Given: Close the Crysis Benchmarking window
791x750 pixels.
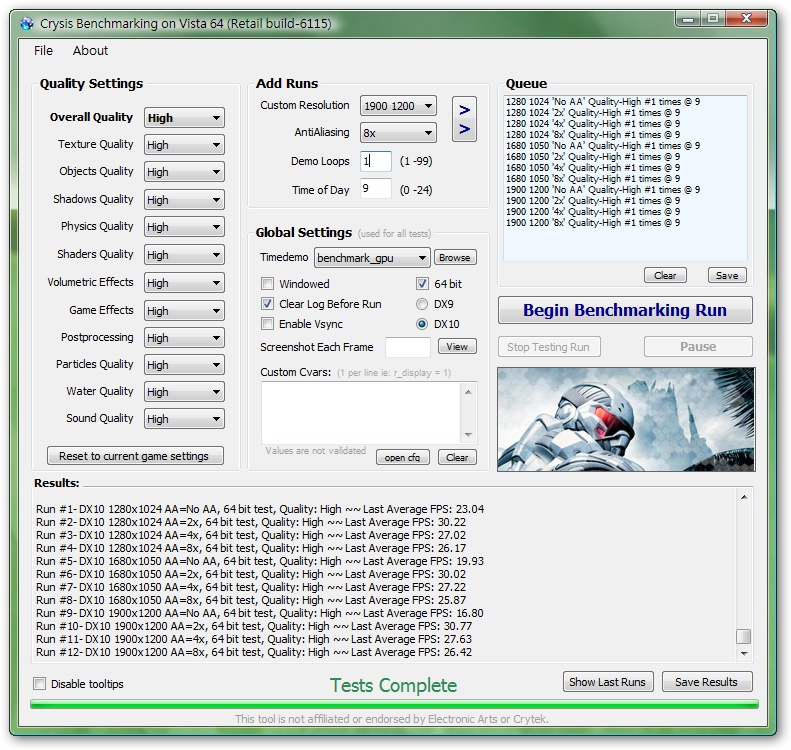Looking at the screenshot, I should [747, 19].
